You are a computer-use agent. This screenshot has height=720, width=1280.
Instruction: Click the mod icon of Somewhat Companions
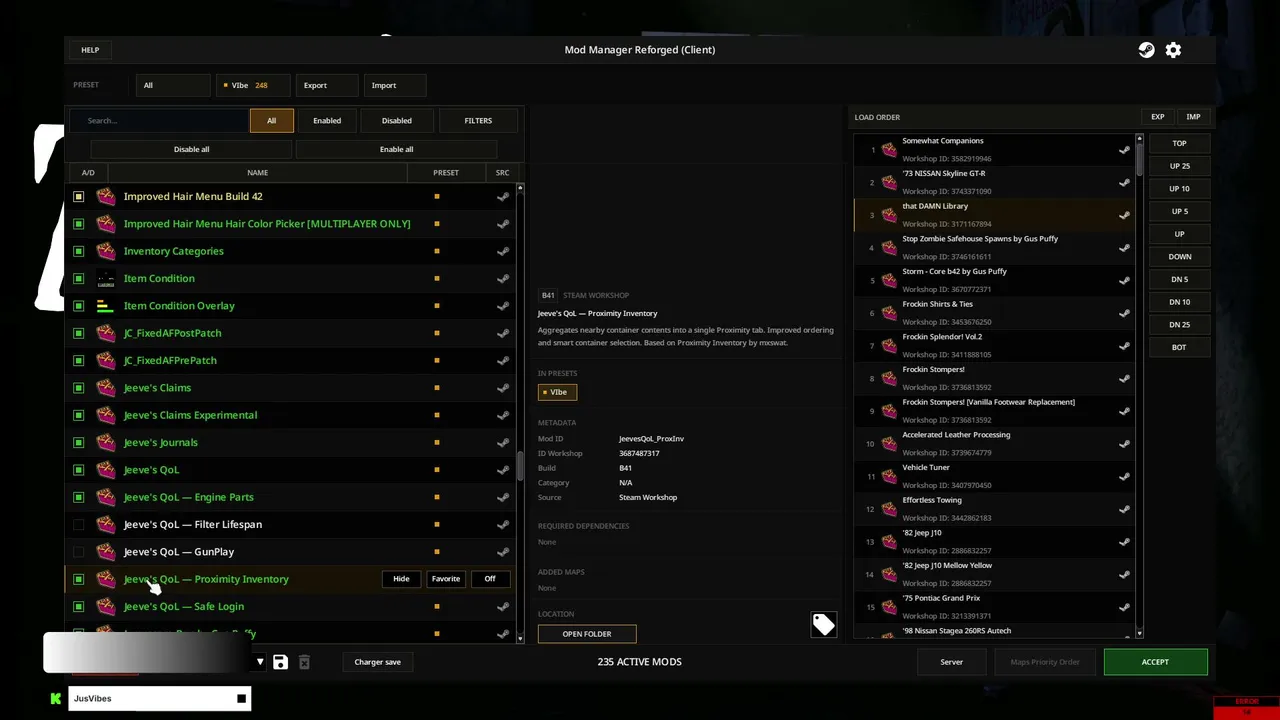889,150
